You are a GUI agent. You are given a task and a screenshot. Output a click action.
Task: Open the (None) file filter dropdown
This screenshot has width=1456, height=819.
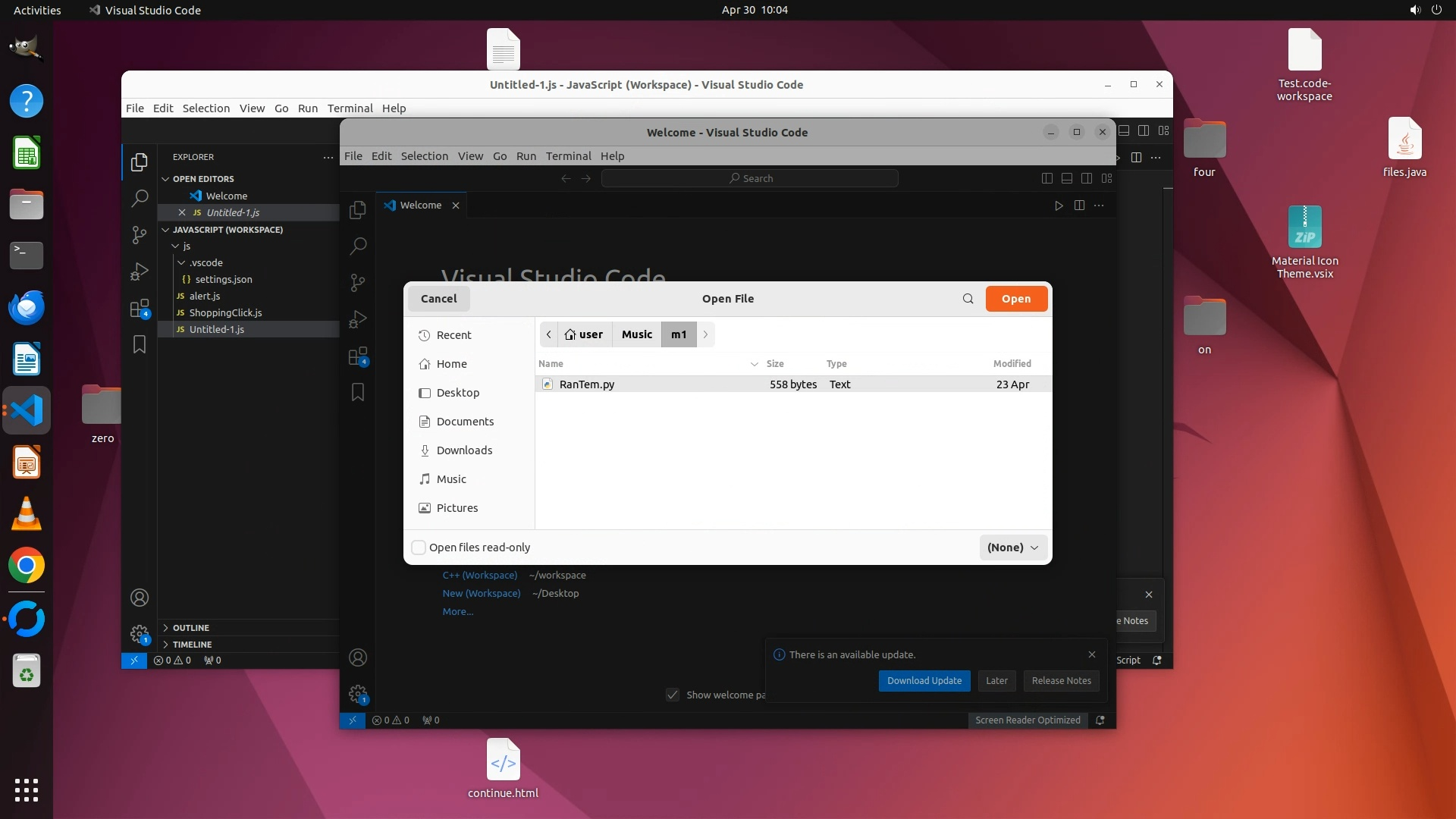click(1012, 548)
